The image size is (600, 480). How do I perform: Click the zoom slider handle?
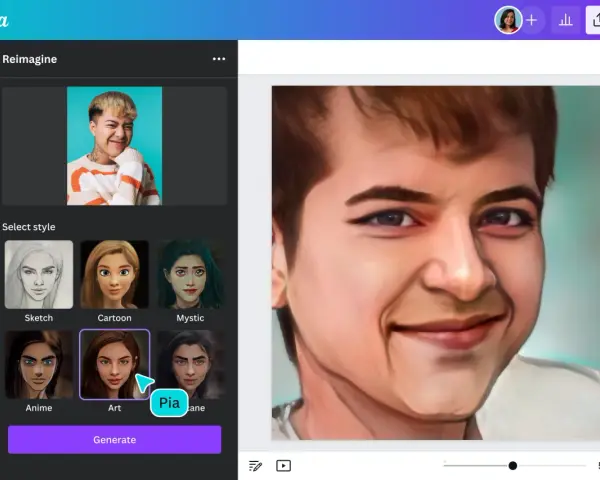pyautogui.click(x=513, y=465)
